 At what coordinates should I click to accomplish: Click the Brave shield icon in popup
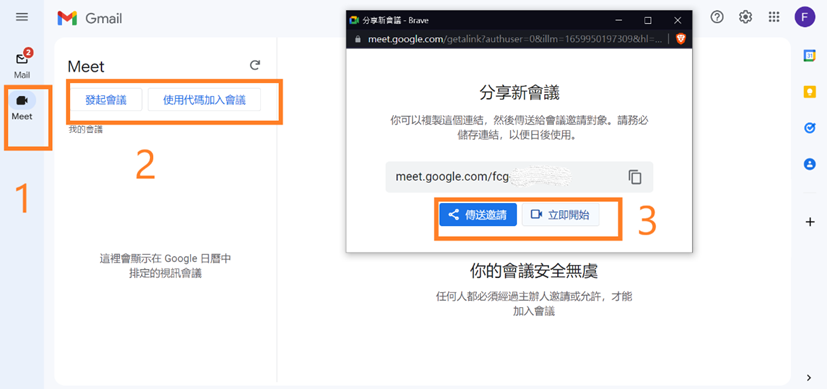[x=681, y=38]
